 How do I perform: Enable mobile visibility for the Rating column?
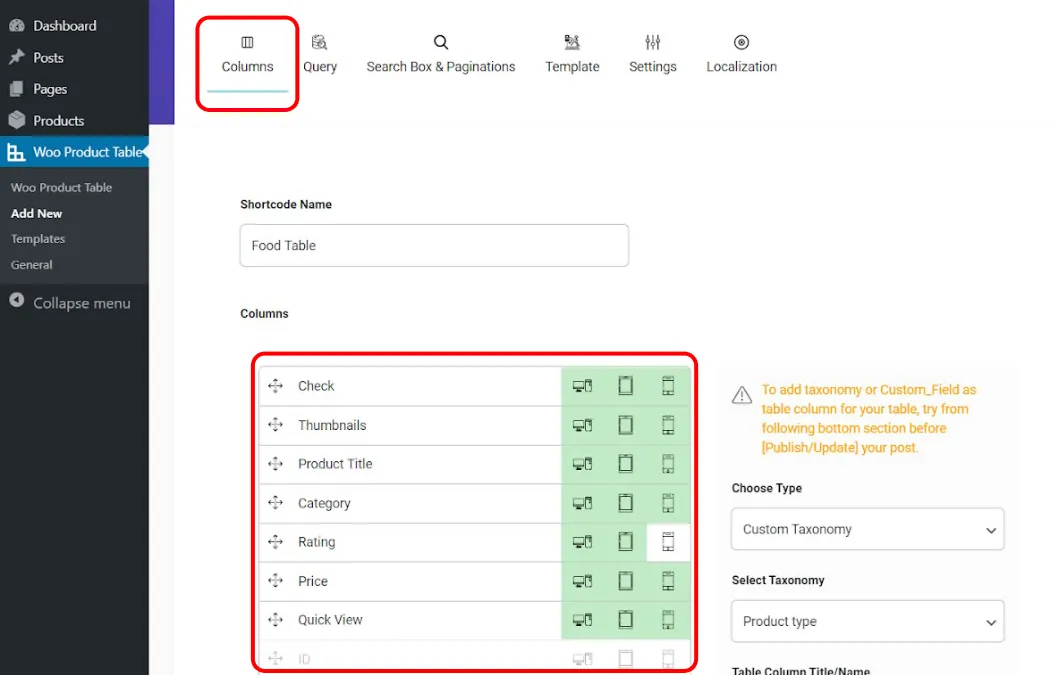coord(668,541)
